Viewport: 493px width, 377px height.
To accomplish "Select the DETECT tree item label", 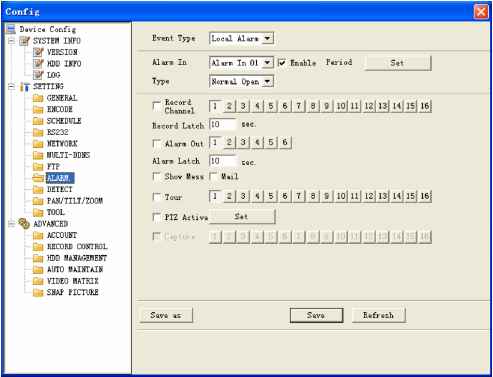I will 60,189.
